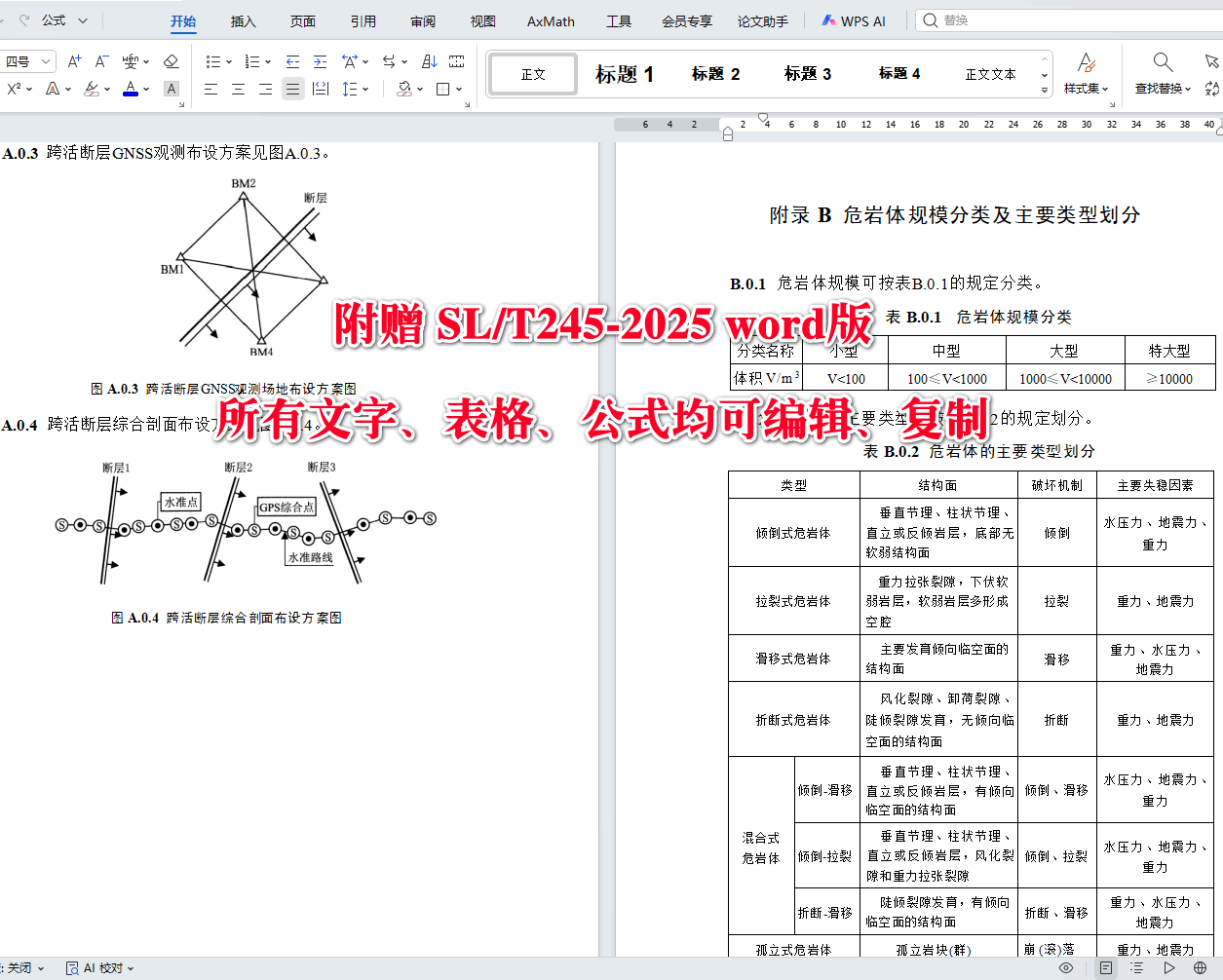Click the sort (排序) icon in ribbon
Viewport: 1223px width, 980px height.
430,61
